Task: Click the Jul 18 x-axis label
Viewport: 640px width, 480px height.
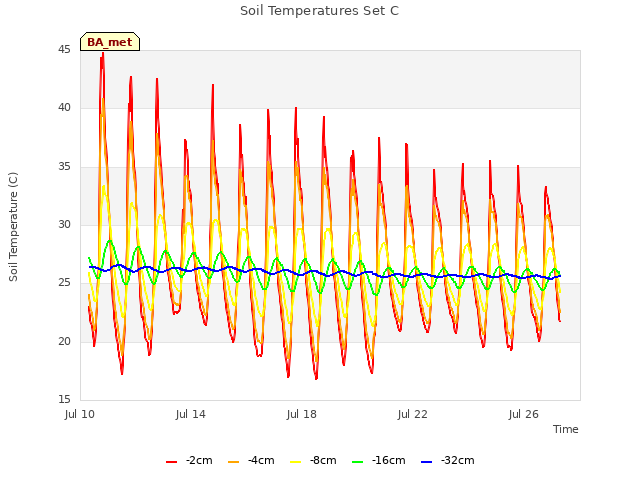Action: click(x=302, y=414)
